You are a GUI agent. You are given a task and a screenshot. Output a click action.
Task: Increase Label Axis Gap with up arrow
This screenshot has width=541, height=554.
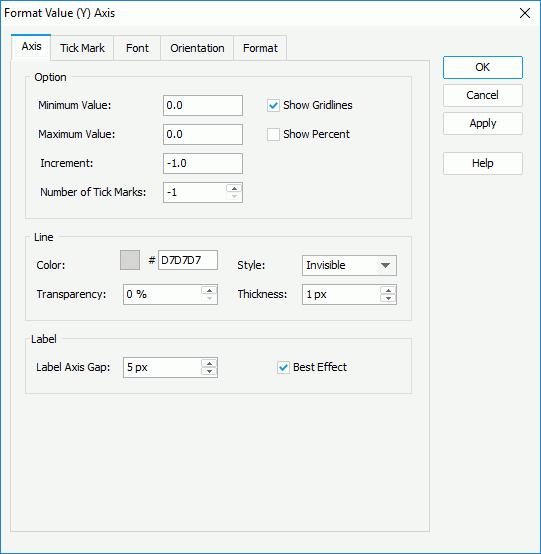(209, 364)
